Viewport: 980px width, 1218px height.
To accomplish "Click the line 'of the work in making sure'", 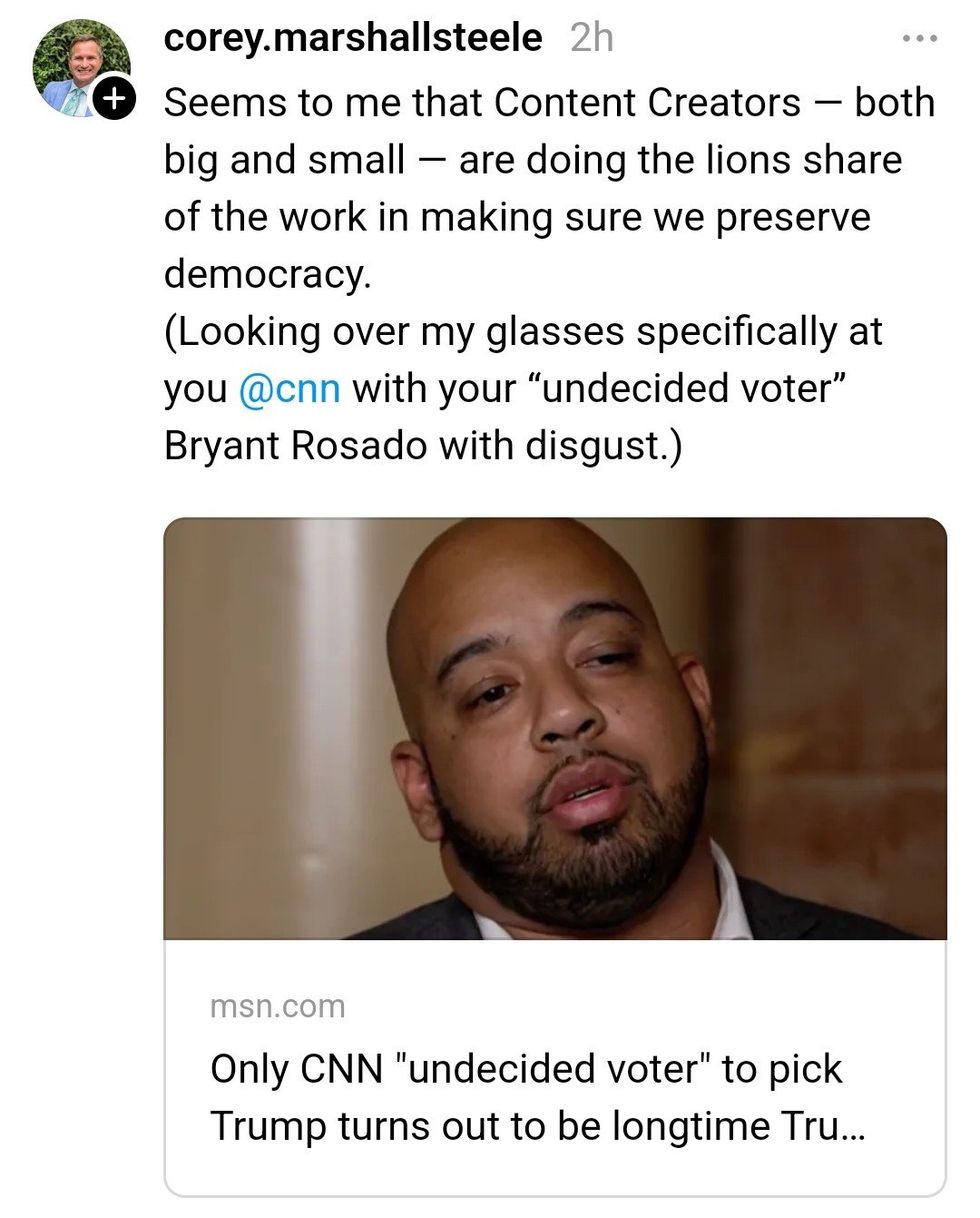I will coord(516,217).
